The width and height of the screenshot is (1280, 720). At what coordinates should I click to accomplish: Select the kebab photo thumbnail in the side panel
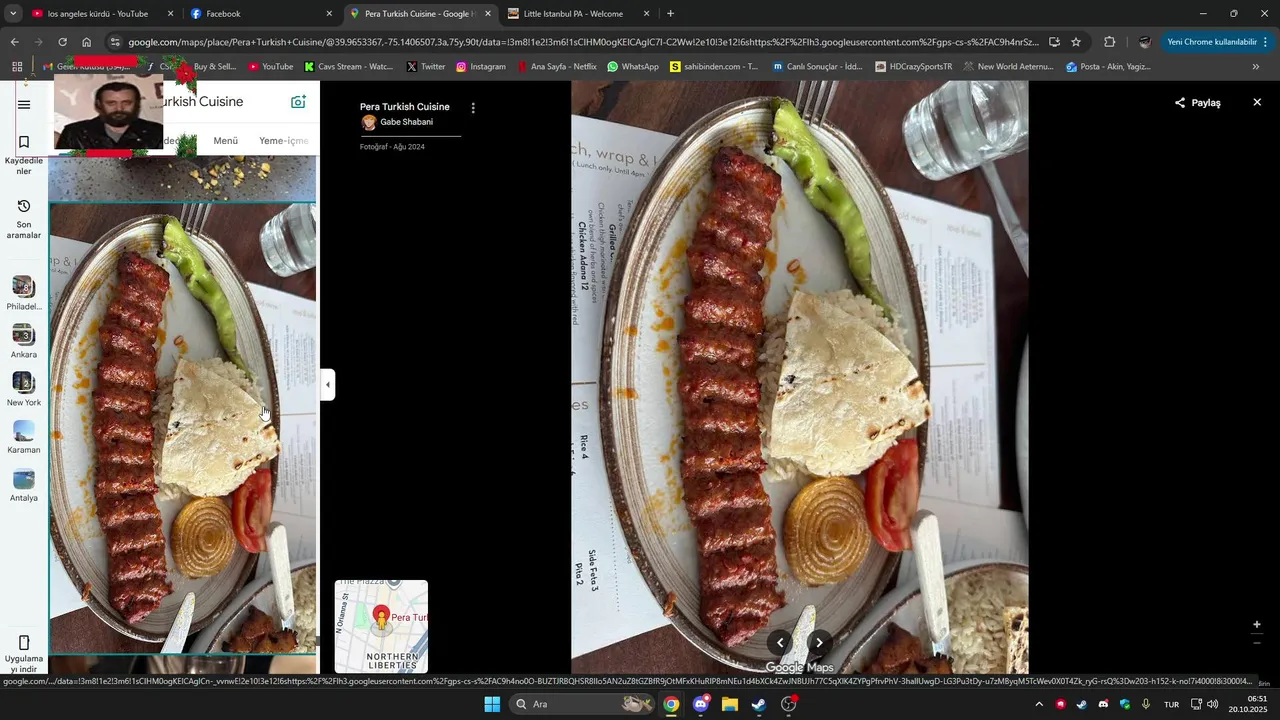point(183,428)
